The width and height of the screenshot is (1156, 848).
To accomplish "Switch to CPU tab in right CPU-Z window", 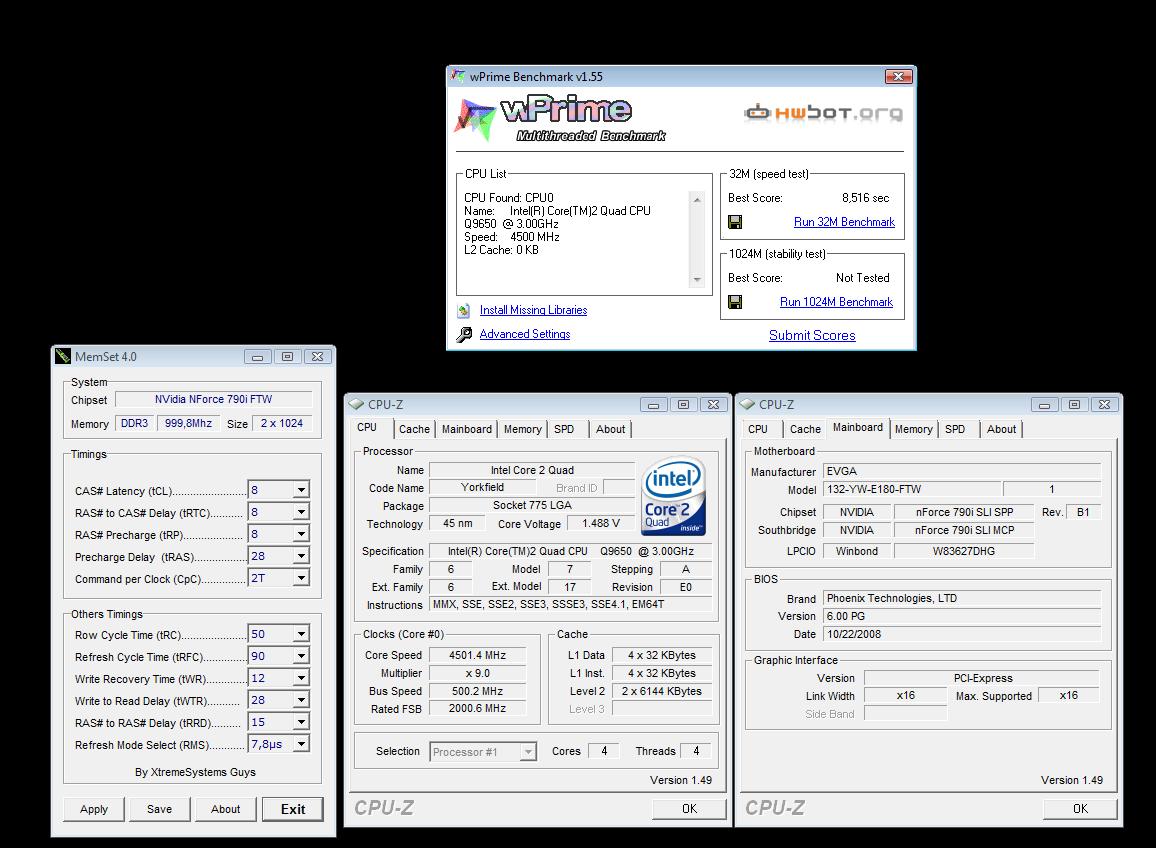I will (758, 429).
